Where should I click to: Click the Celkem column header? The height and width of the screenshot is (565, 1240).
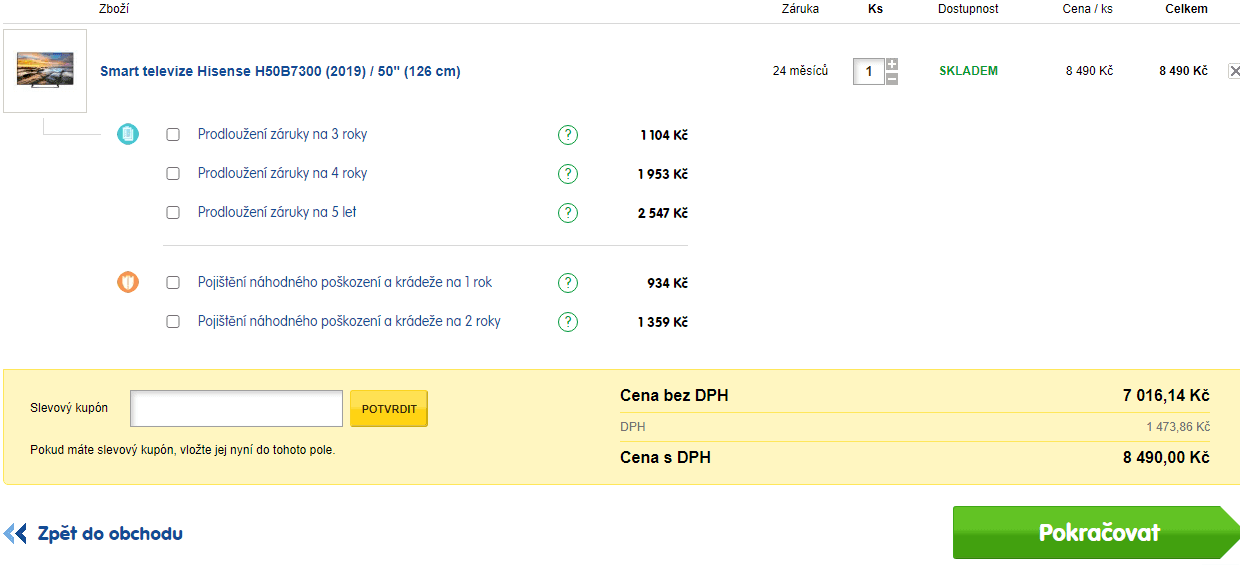point(1186,9)
